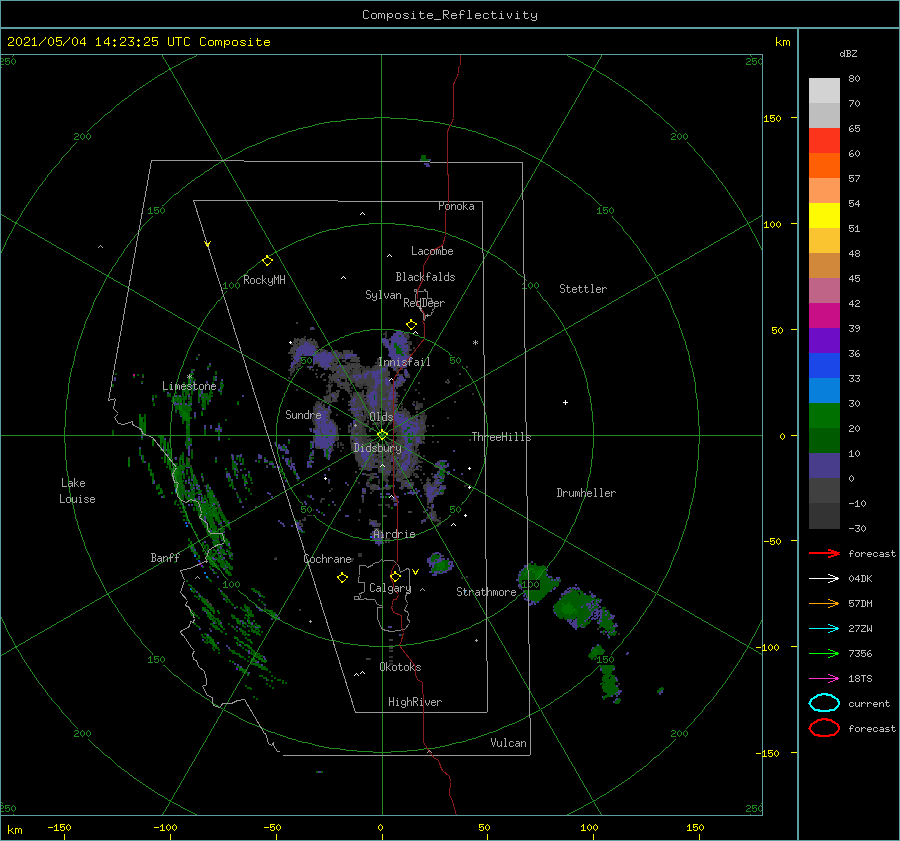
Task: Click the Olds city label
Action: click(x=381, y=417)
